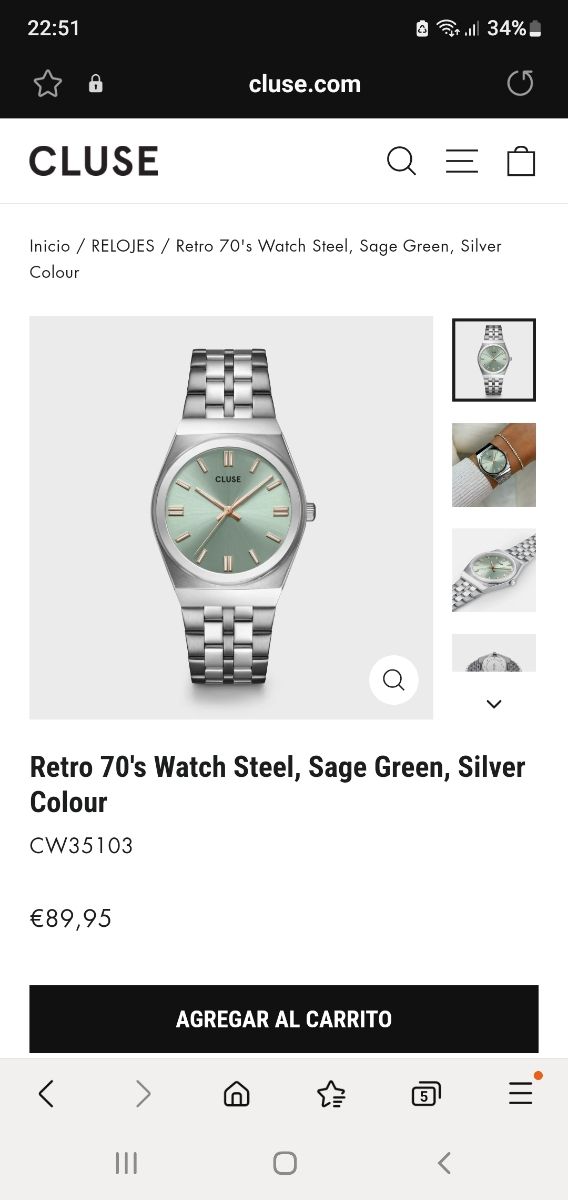Open the Inicio breadcrumb link
The height and width of the screenshot is (1200, 568).
(50, 246)
